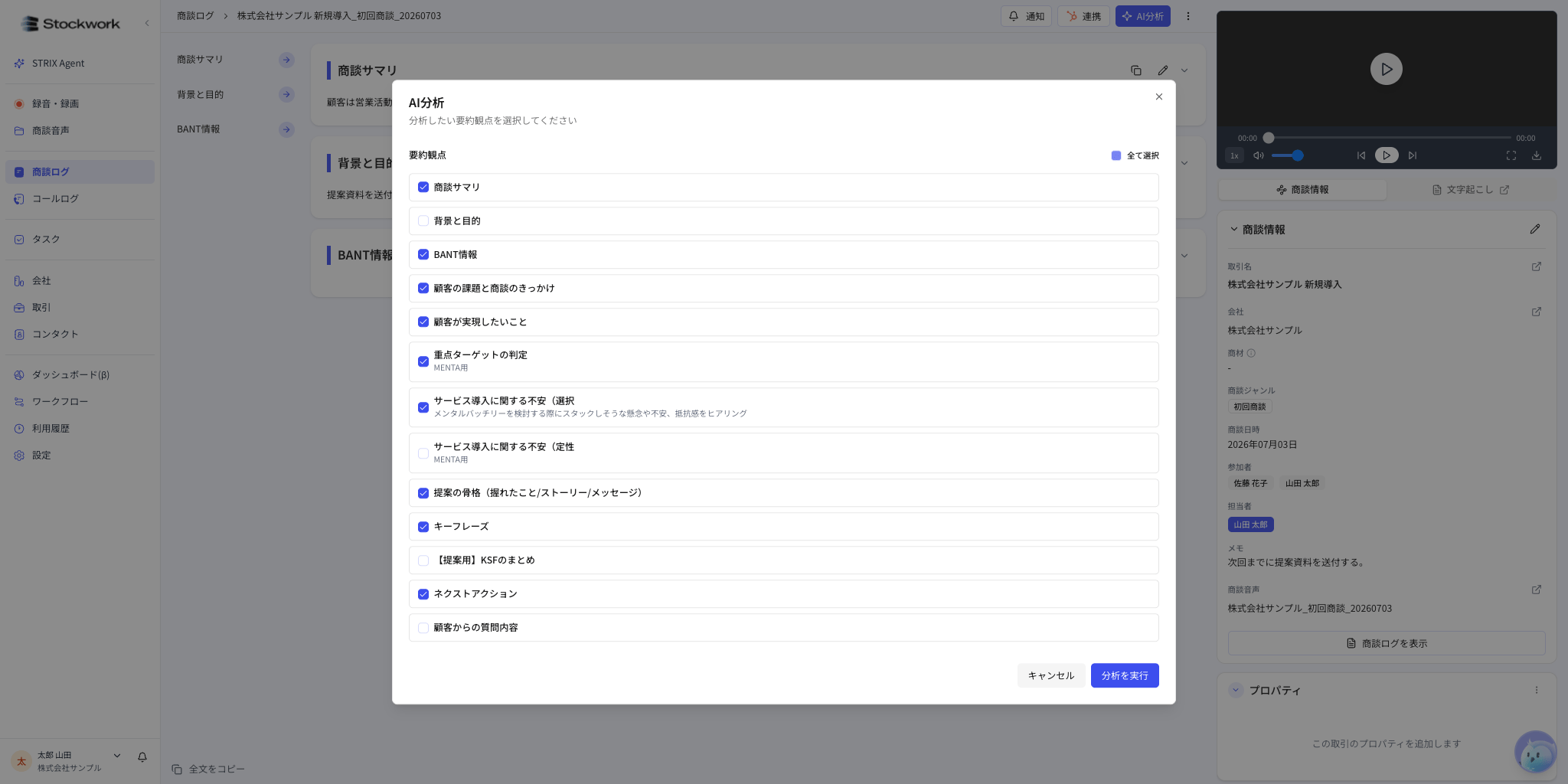Open 取引 sidebar item
The height and width of the screenshot is (784, 1568).
click(x=80, y=307)
